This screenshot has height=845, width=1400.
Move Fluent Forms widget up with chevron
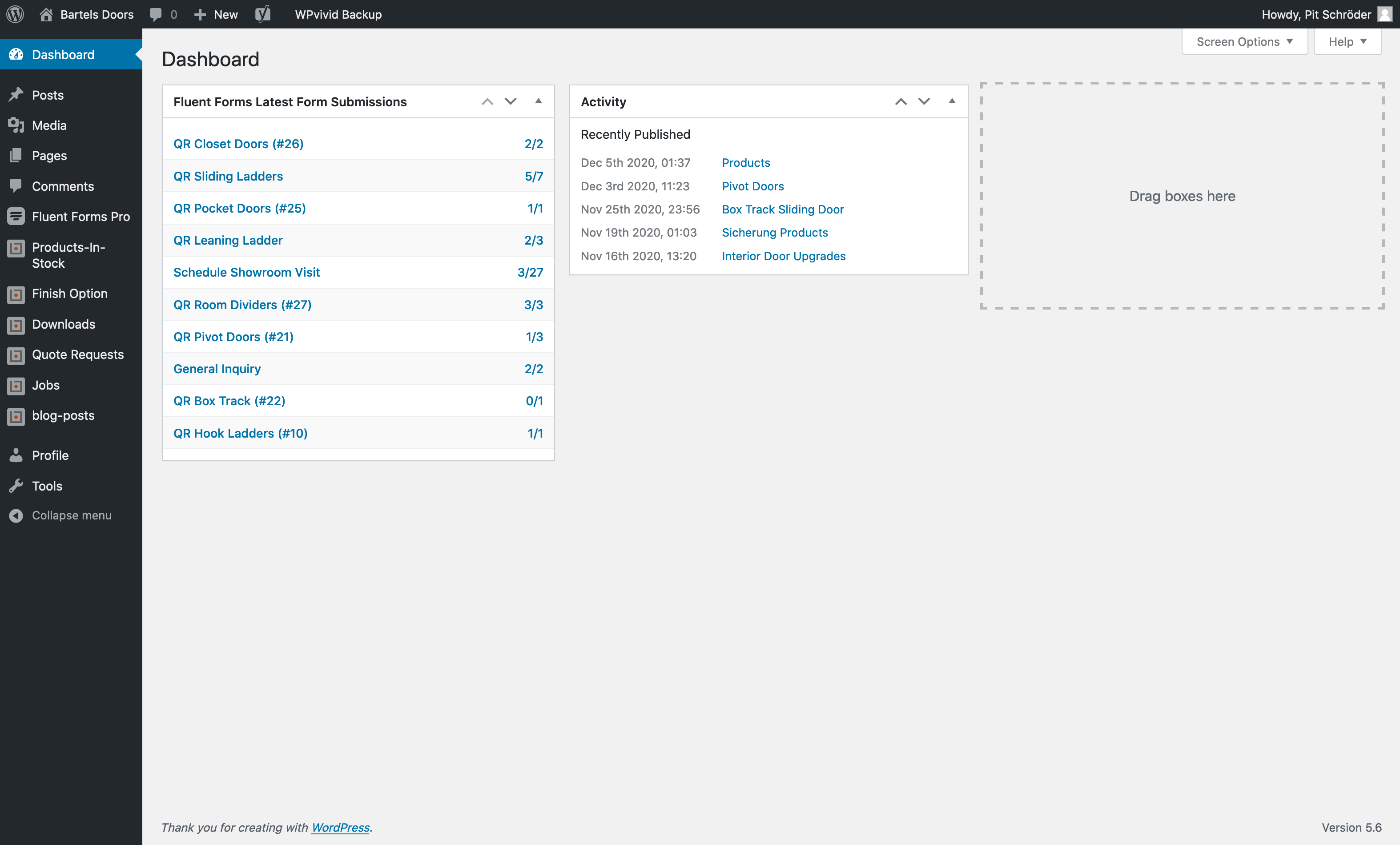tap(487, 101)
